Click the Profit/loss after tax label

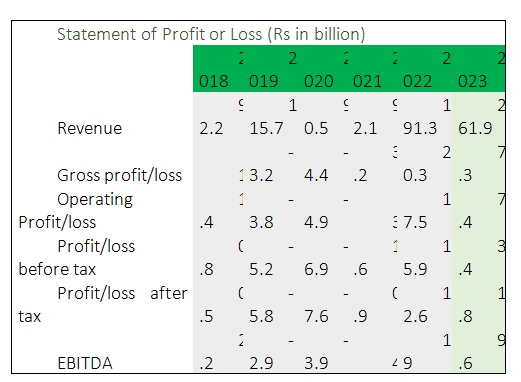103,305
